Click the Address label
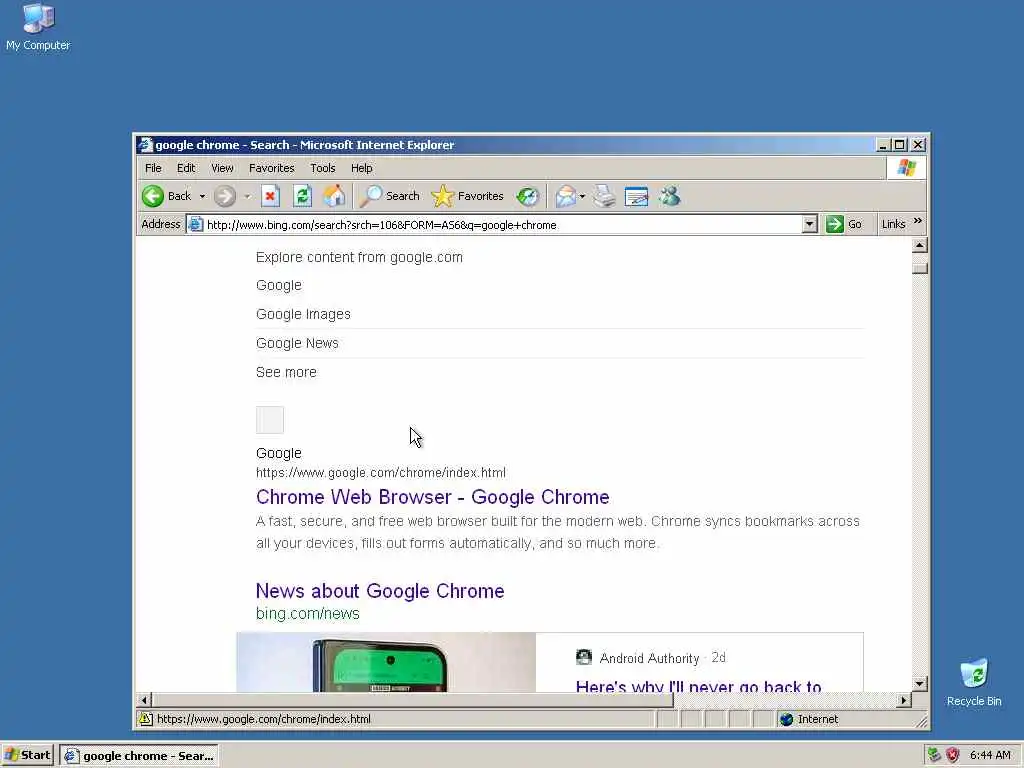 (161, 224)
